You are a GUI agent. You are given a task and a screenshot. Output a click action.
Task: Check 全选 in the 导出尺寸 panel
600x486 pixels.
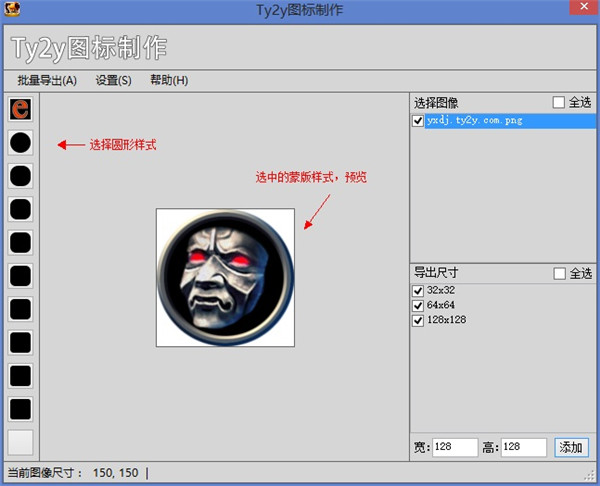tap(559, 273)
